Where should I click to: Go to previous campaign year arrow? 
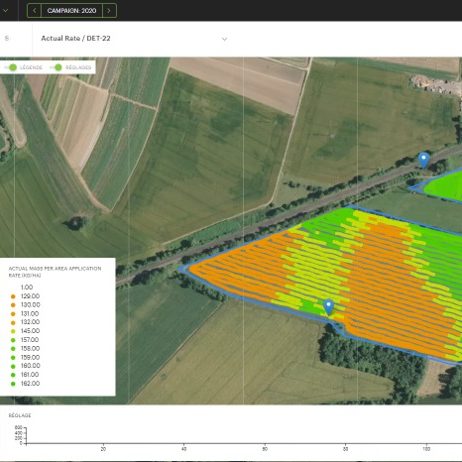(x=34, y=11)
